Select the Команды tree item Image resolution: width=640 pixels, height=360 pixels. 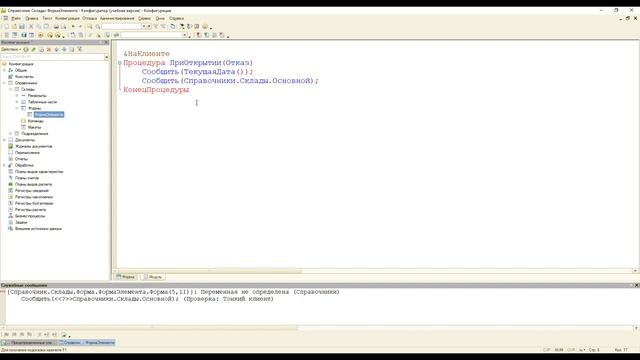coord(36,121)
